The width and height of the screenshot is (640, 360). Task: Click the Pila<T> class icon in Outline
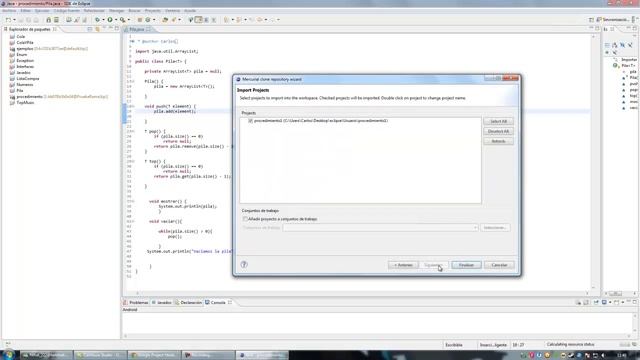click(615, 65)
